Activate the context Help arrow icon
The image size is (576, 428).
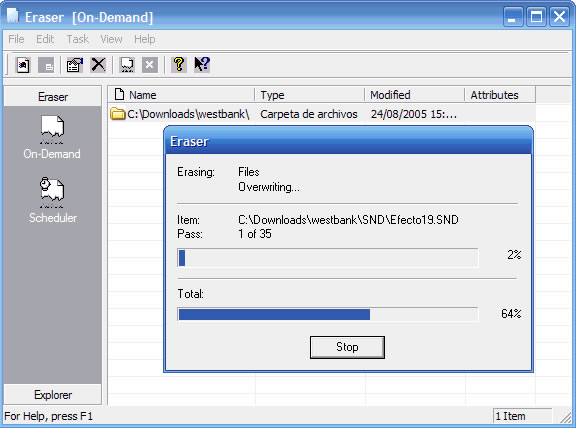point(202,65)
